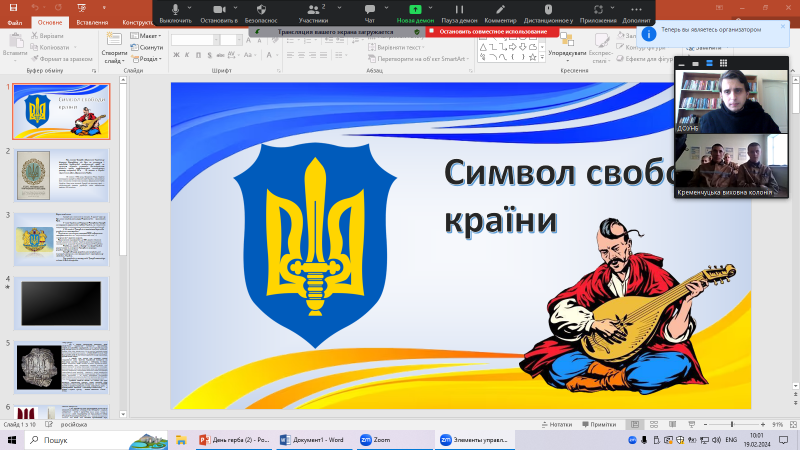800x450 pixels.
Task: Switch to Slide Sorter view icon
Action: [654, 424]
